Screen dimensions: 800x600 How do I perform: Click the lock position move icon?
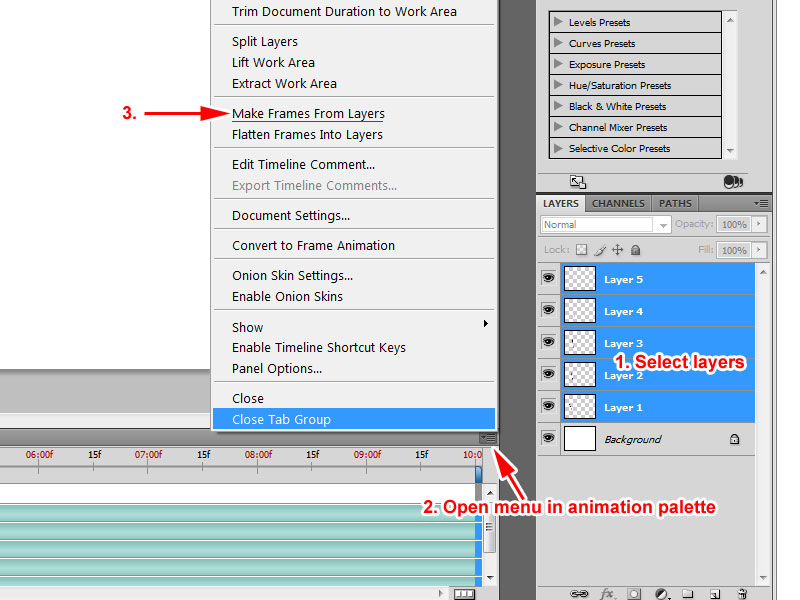617,250
